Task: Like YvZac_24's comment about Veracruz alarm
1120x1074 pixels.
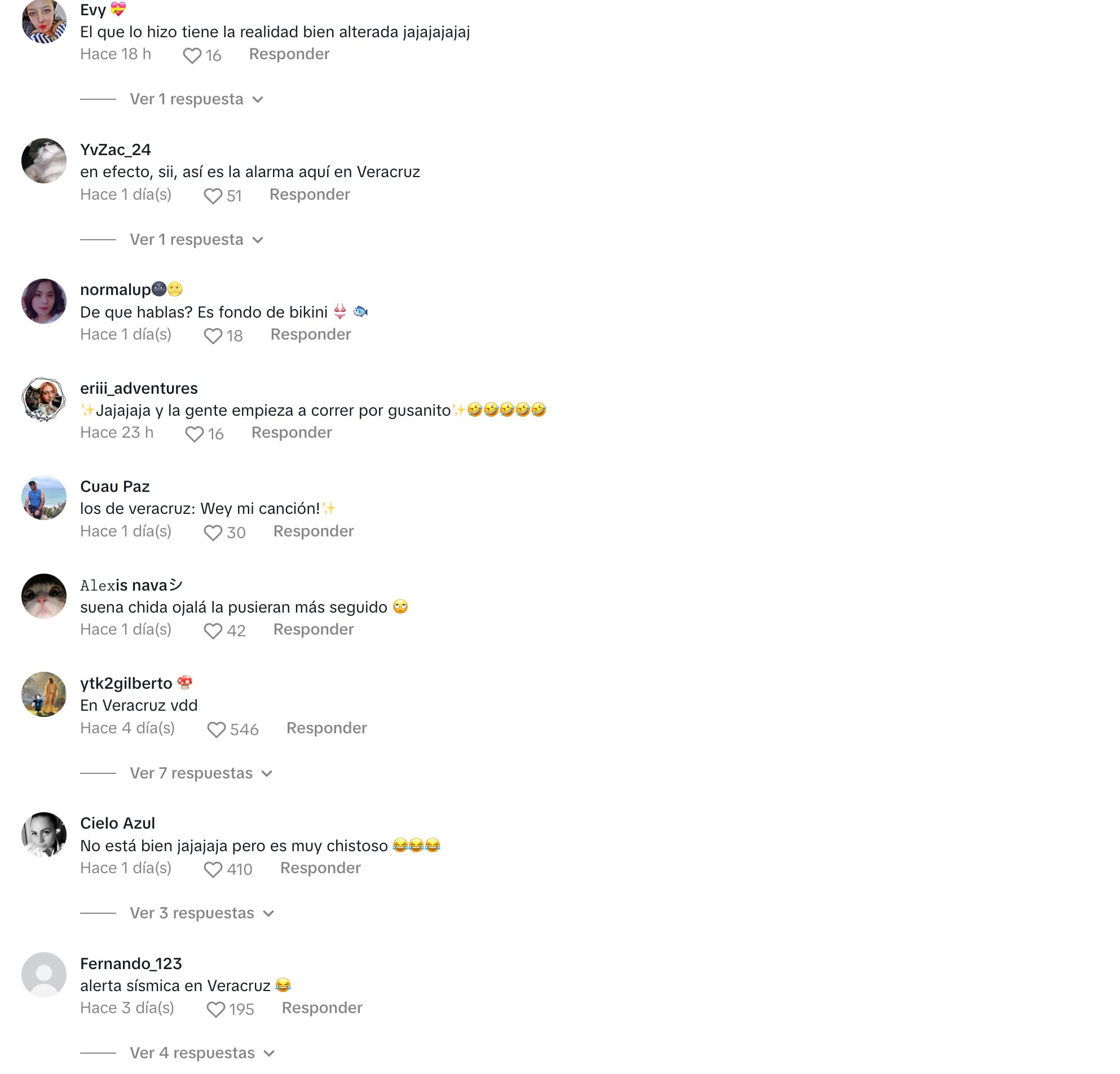Action: coord(213,196)
